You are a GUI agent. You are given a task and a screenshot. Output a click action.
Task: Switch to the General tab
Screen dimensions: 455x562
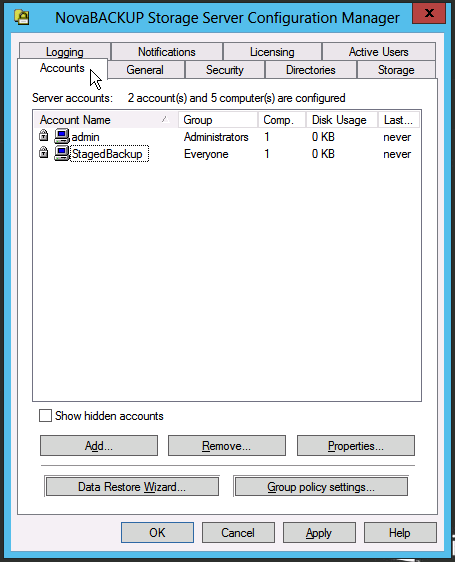(145, 70)
